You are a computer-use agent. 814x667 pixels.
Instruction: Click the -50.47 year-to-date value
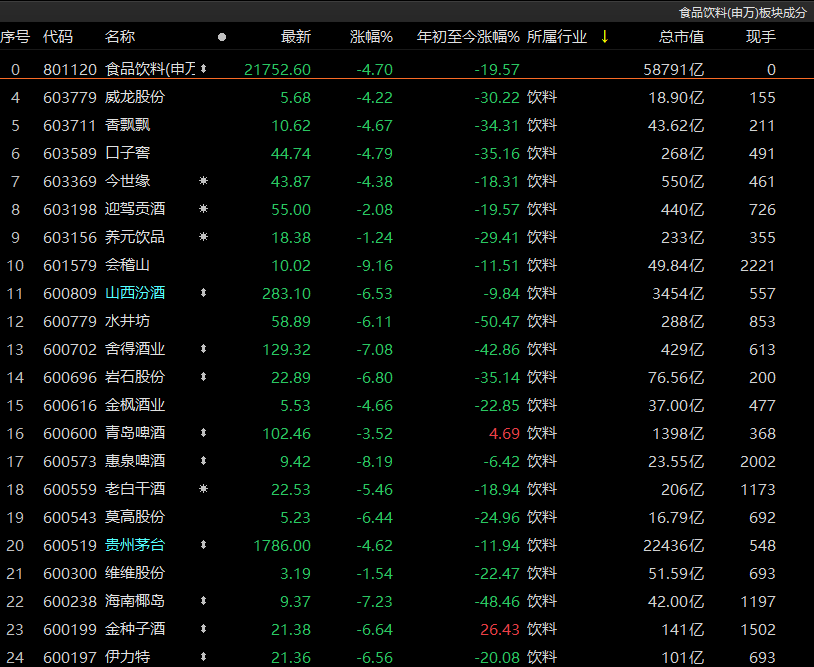click(x=497, y=322)
